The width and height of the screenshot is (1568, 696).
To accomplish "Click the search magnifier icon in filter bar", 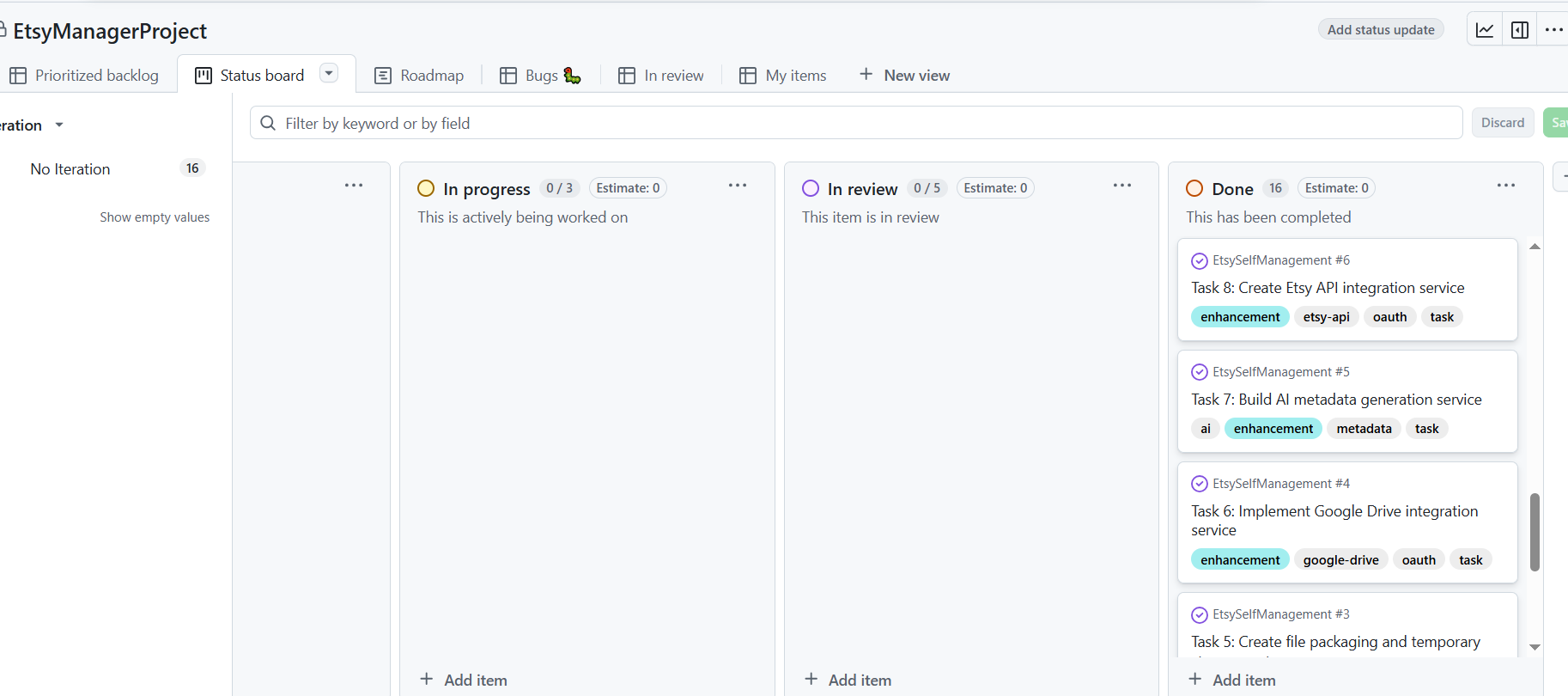I will (268, 123).
